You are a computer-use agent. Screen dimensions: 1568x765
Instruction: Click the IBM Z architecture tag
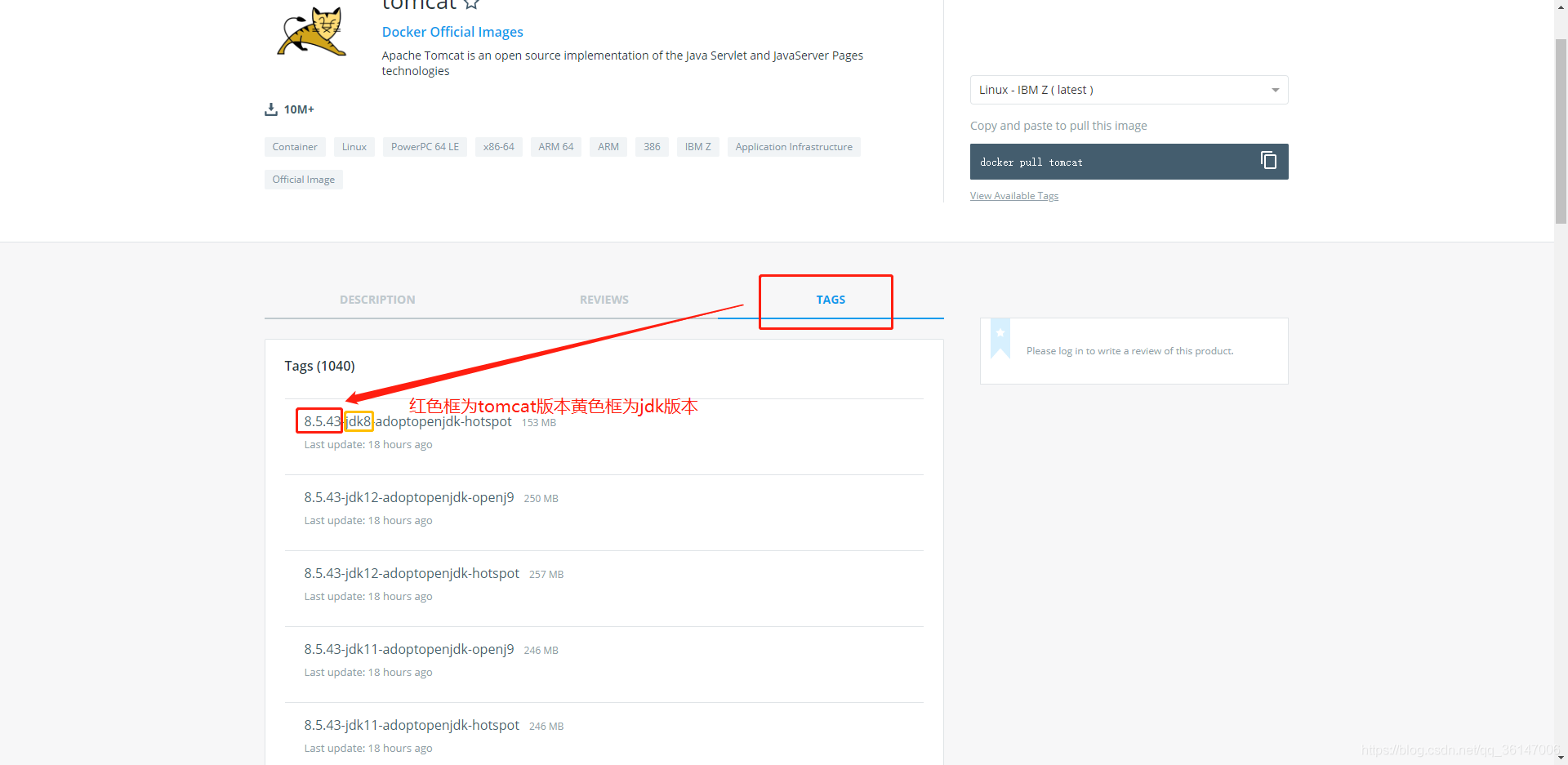pyautogui.click(x=698, y=147)
